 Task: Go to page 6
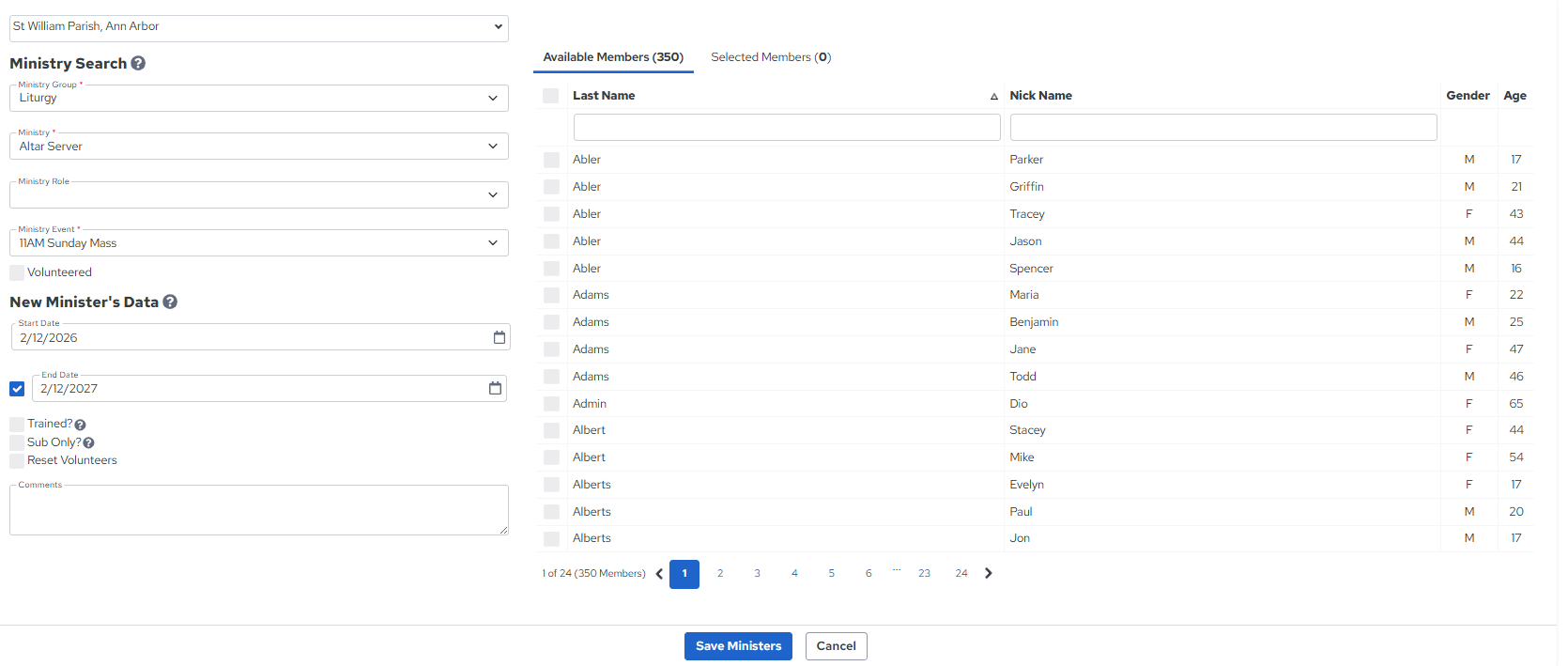click(869, 573)
